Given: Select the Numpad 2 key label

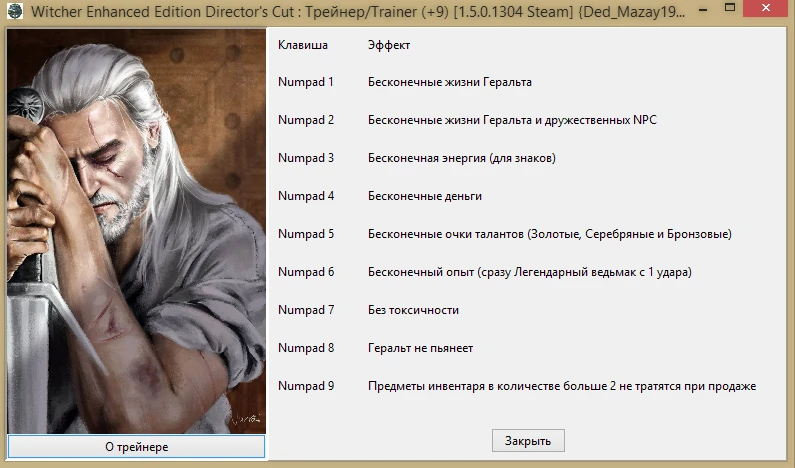Looking at the screenshot, I should coord(306,120).
